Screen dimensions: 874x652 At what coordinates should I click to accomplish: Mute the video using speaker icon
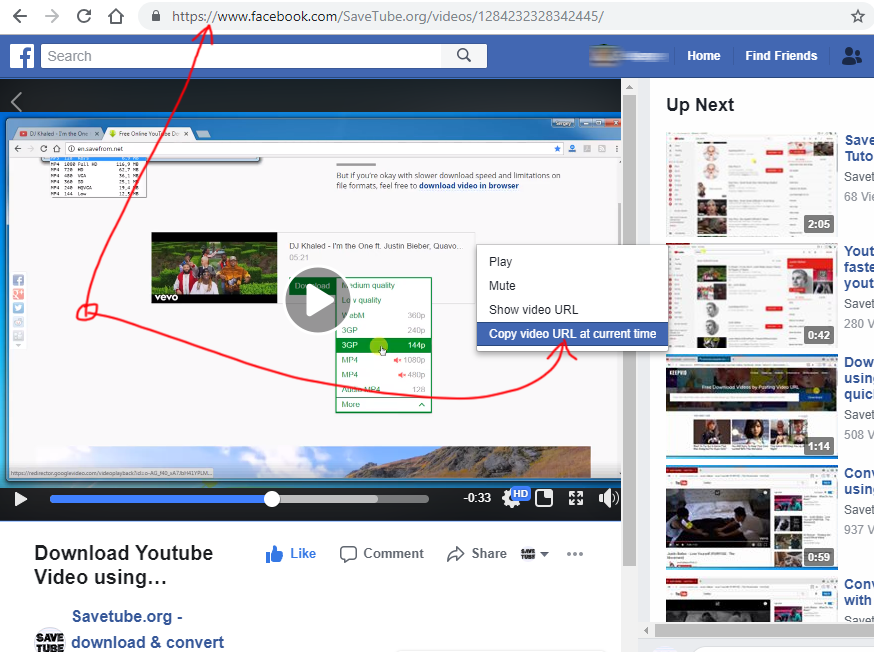tap(607, 498)
